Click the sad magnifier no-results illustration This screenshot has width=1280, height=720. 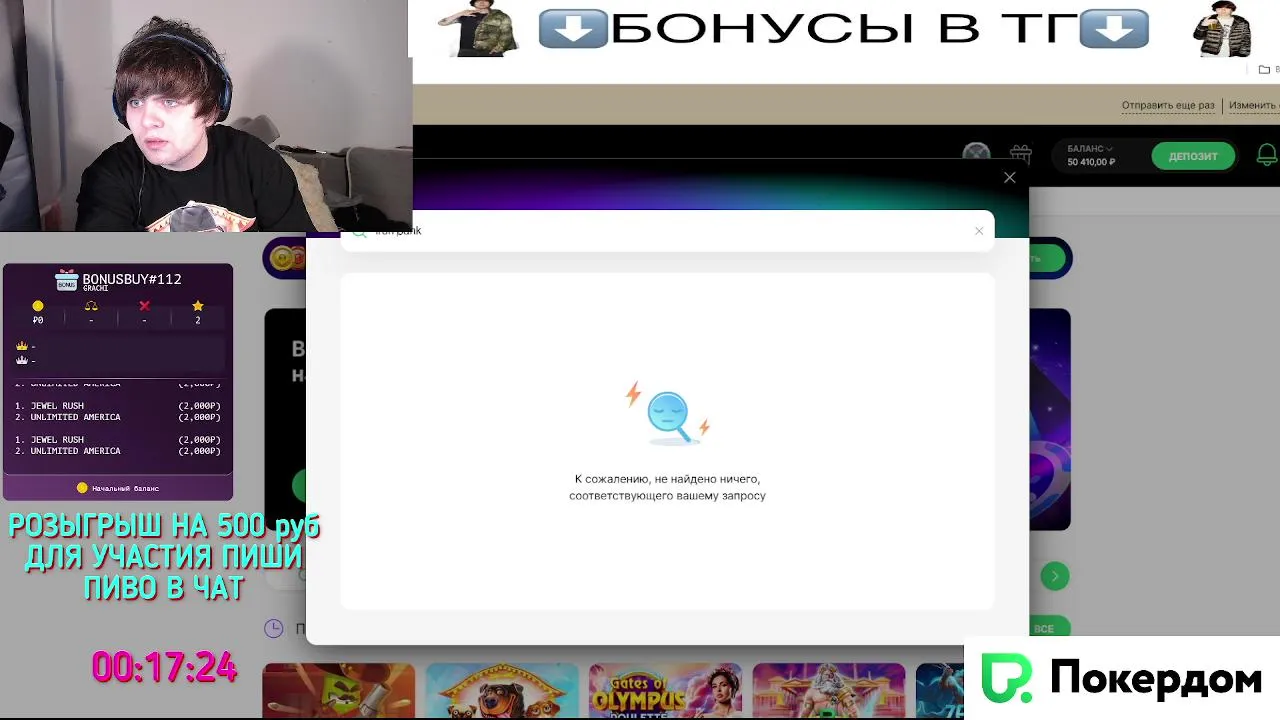point(668,413)
